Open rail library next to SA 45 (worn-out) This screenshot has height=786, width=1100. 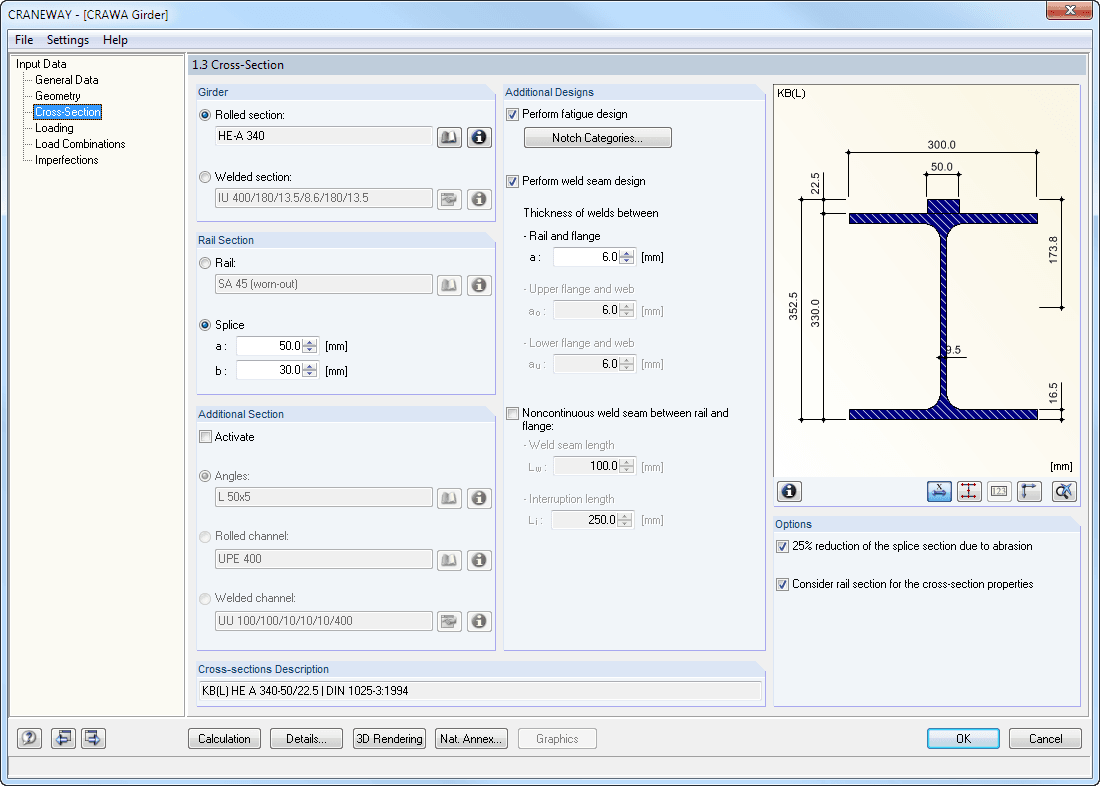449,286
